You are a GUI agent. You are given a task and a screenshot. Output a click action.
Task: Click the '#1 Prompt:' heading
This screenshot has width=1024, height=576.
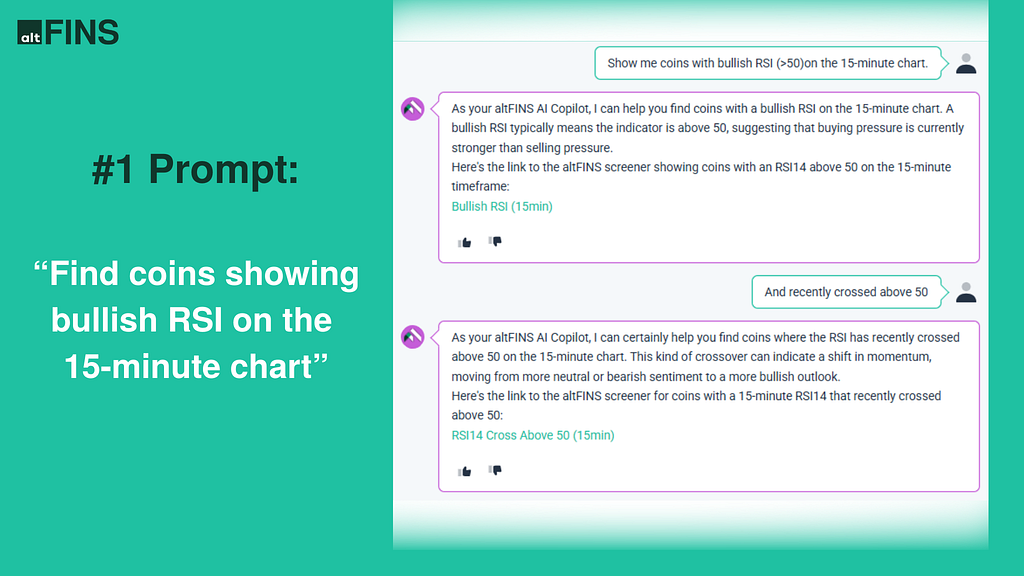(x=195, y=169)
